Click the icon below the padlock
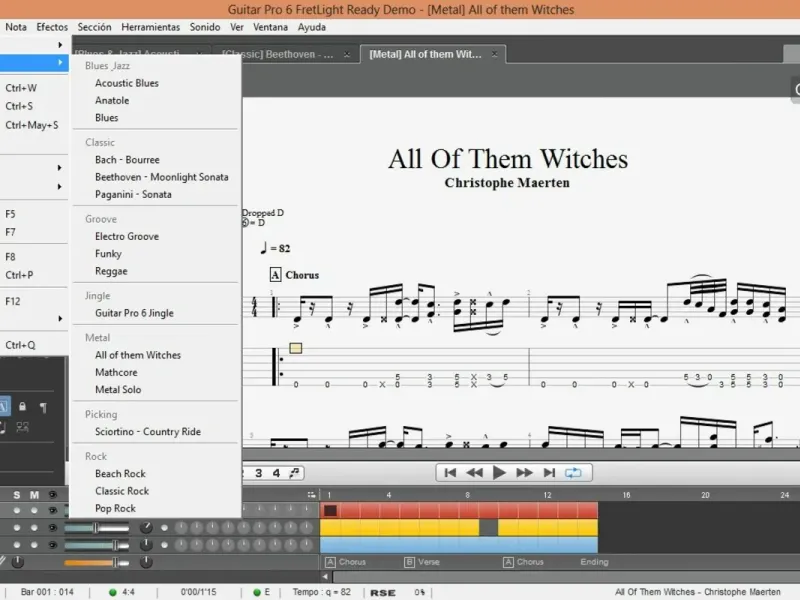The height and width of the screenshot is (600, 800). click(x=22, y=427)
